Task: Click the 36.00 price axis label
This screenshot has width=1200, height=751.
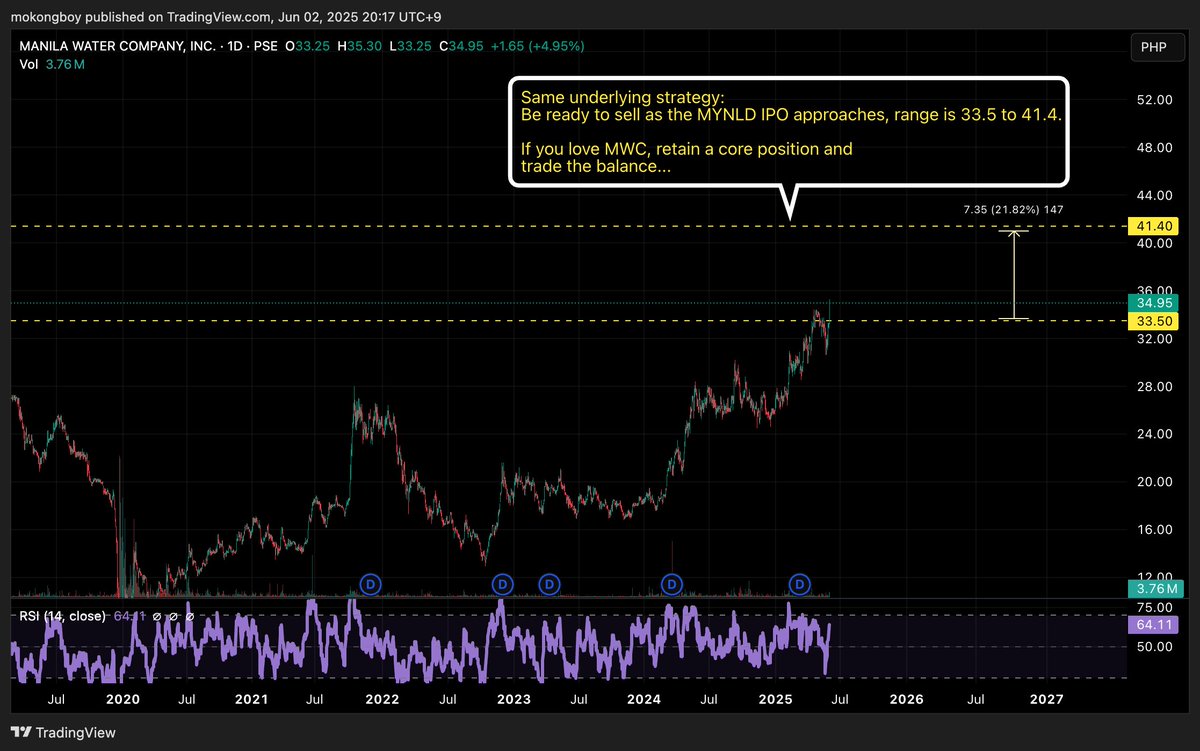Action: tap(1153, 291)
